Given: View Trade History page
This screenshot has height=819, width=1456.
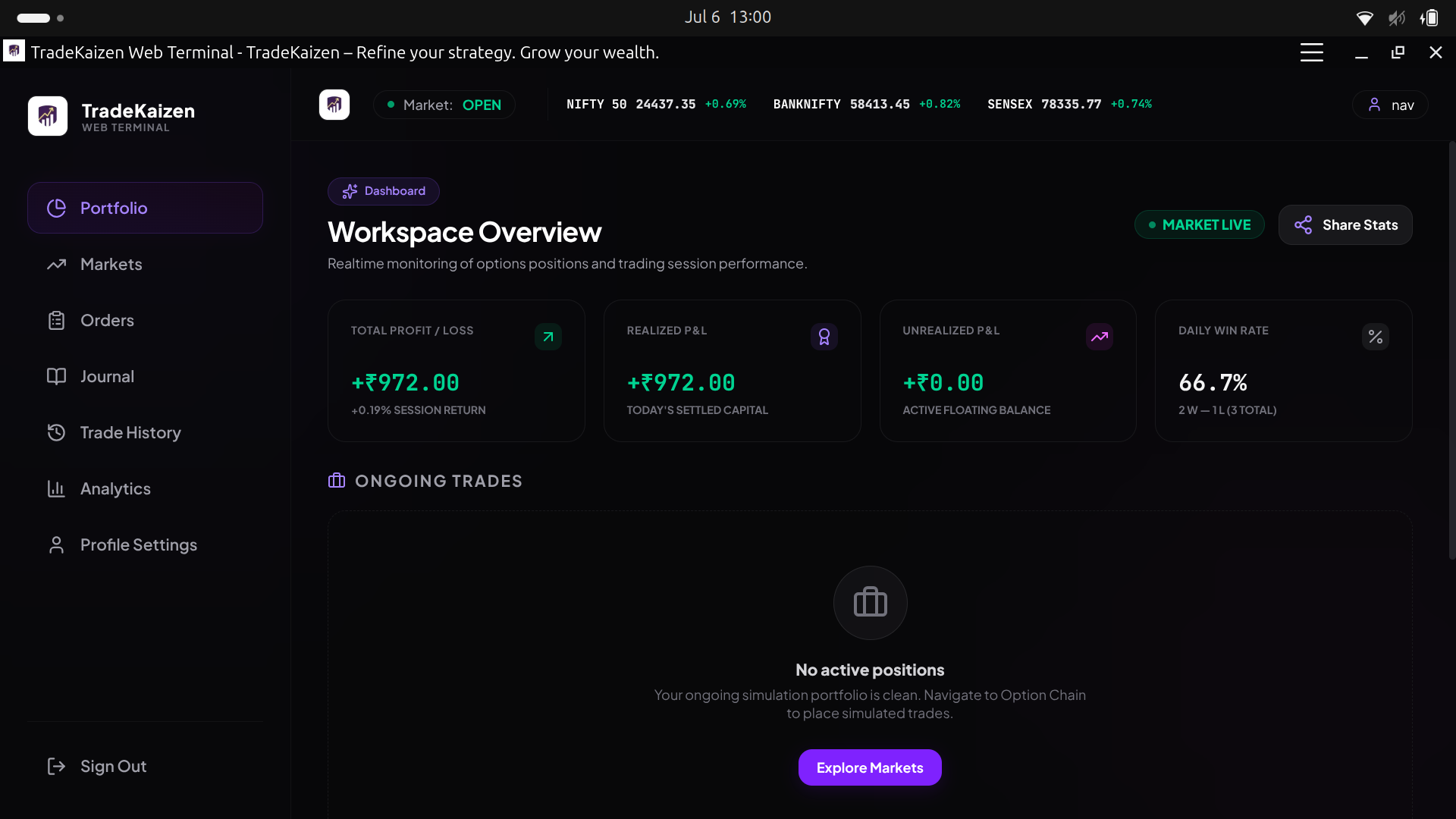Looking at the screenshot, I should point(145,432).
